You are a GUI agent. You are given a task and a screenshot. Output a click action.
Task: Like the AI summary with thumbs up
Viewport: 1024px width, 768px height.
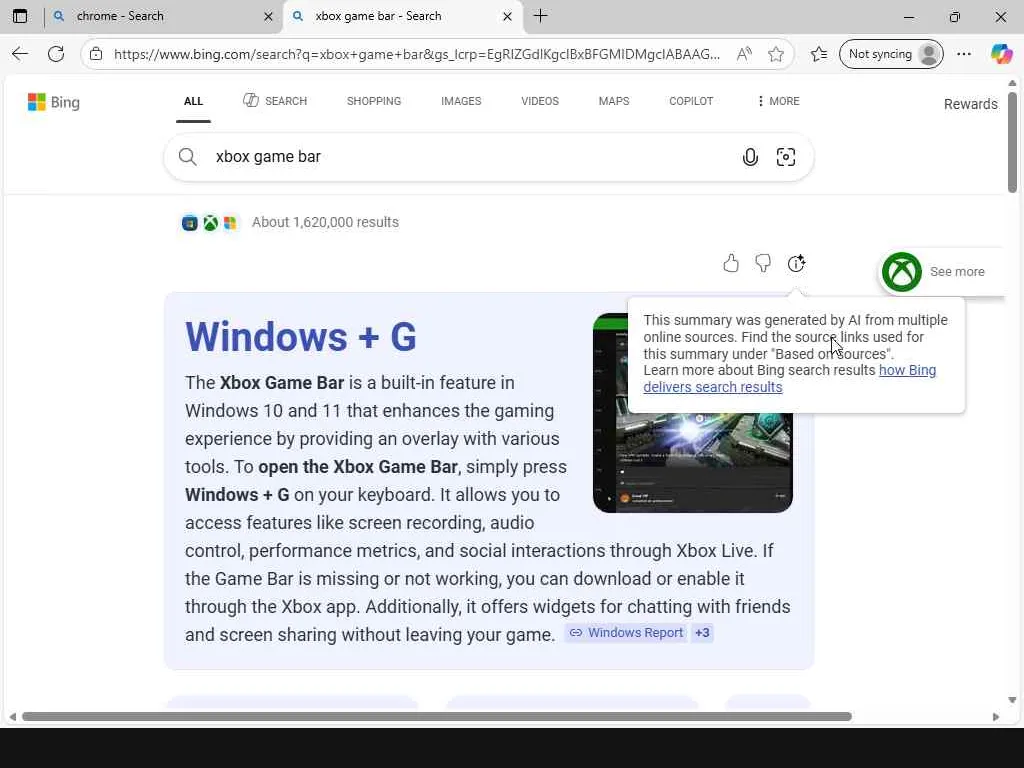click(x=731, y=263)
